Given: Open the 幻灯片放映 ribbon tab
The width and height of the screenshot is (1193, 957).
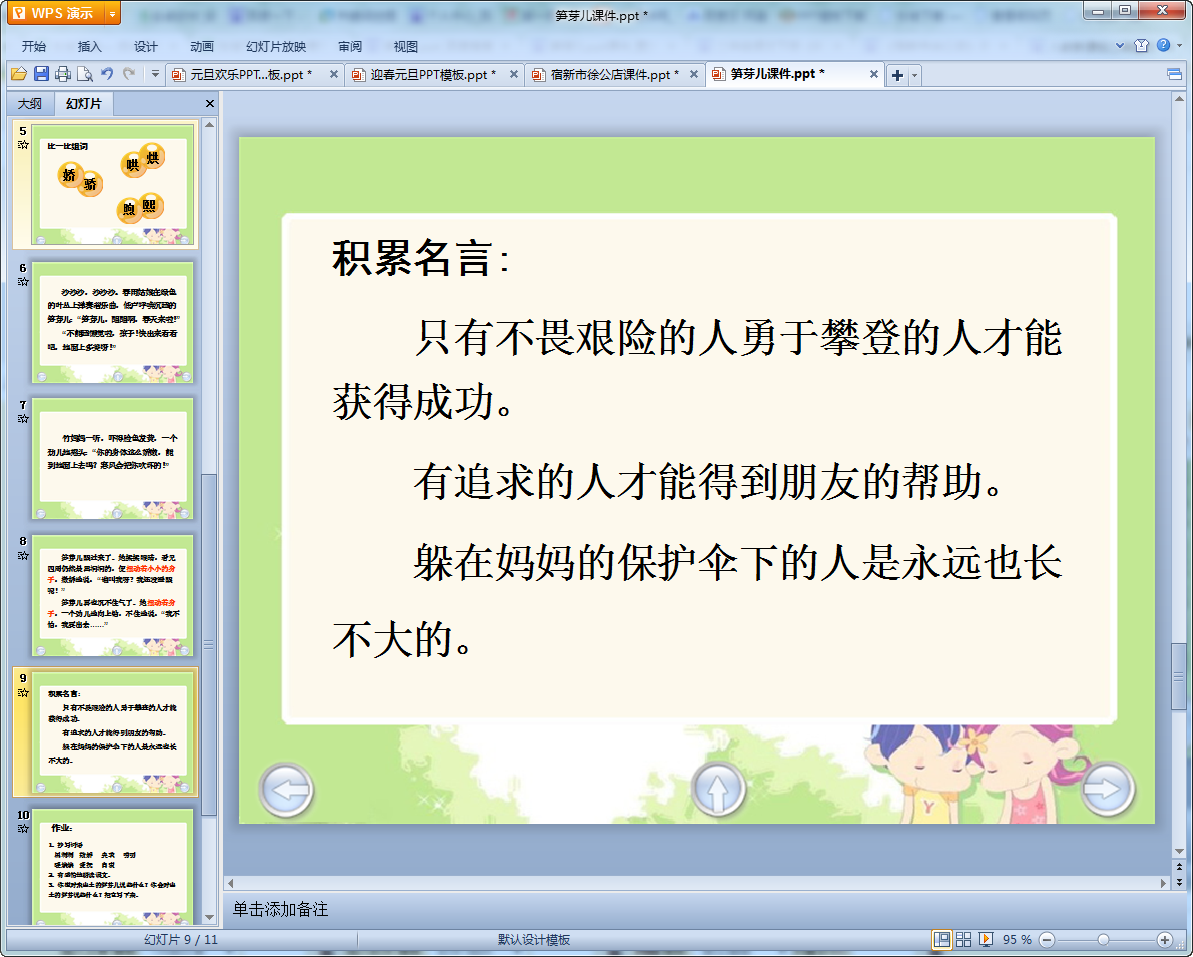Looking at the screenshot, I should tap(275, 46).
